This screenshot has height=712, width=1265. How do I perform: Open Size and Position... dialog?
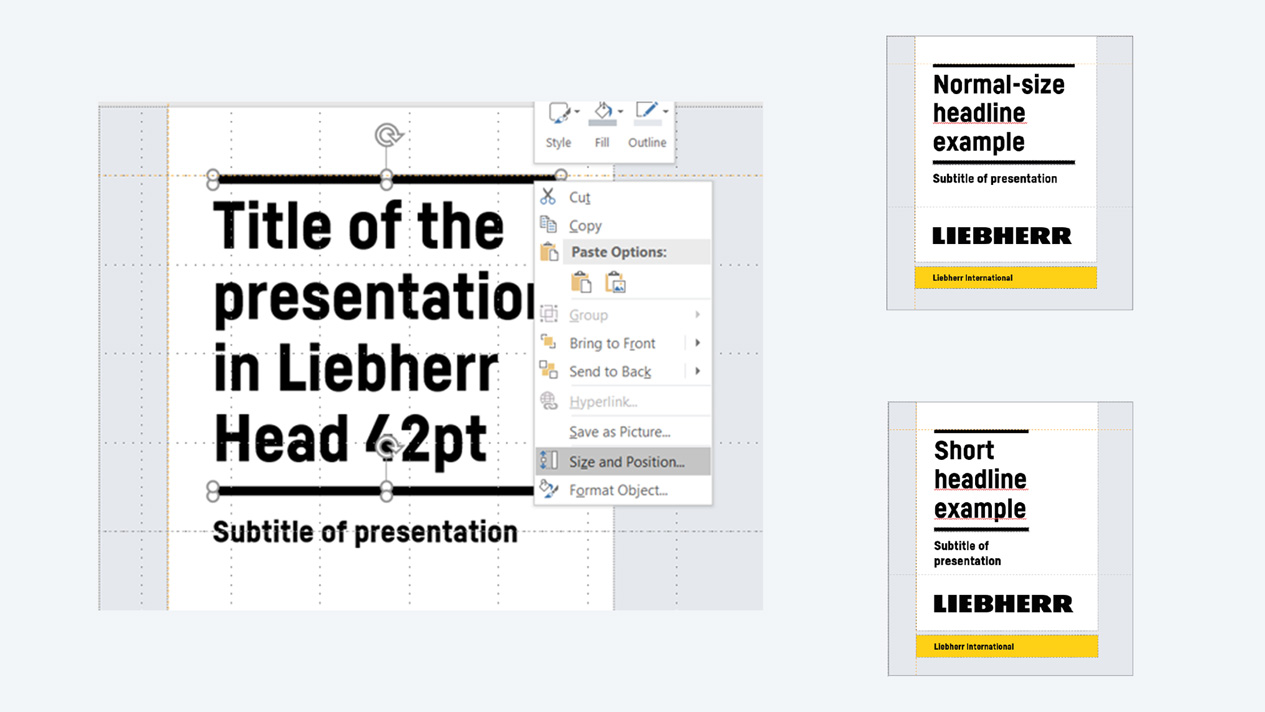point(626,462)
